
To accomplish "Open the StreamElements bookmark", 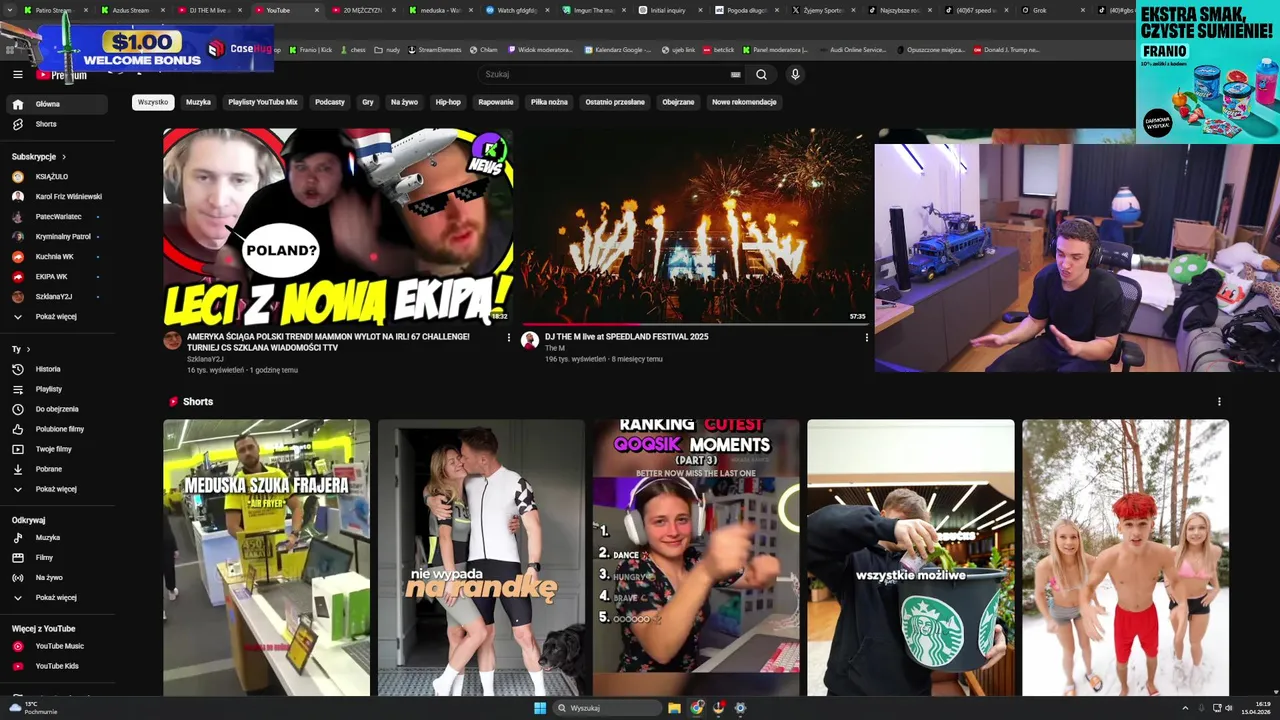I will (435, 49).
